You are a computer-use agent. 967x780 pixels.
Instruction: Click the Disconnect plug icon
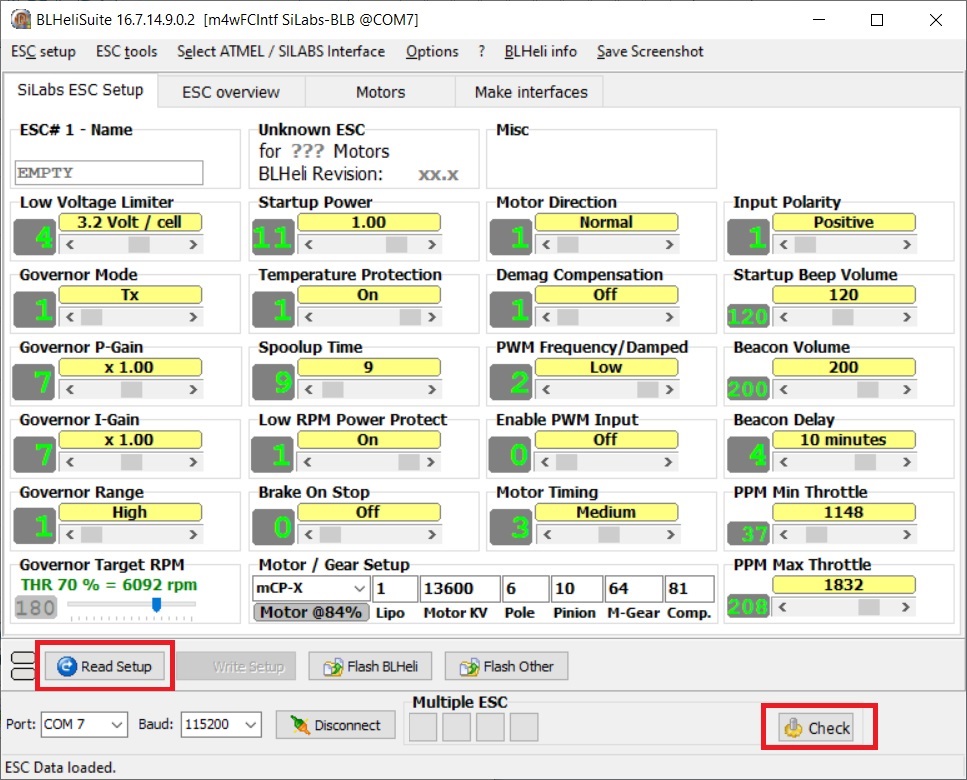click(300, 725)
